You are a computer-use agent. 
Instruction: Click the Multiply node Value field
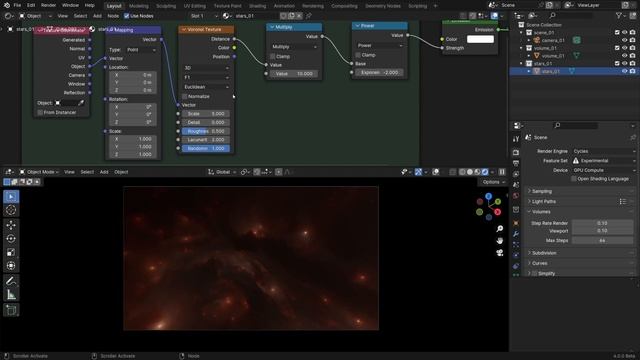coord(294,74)
